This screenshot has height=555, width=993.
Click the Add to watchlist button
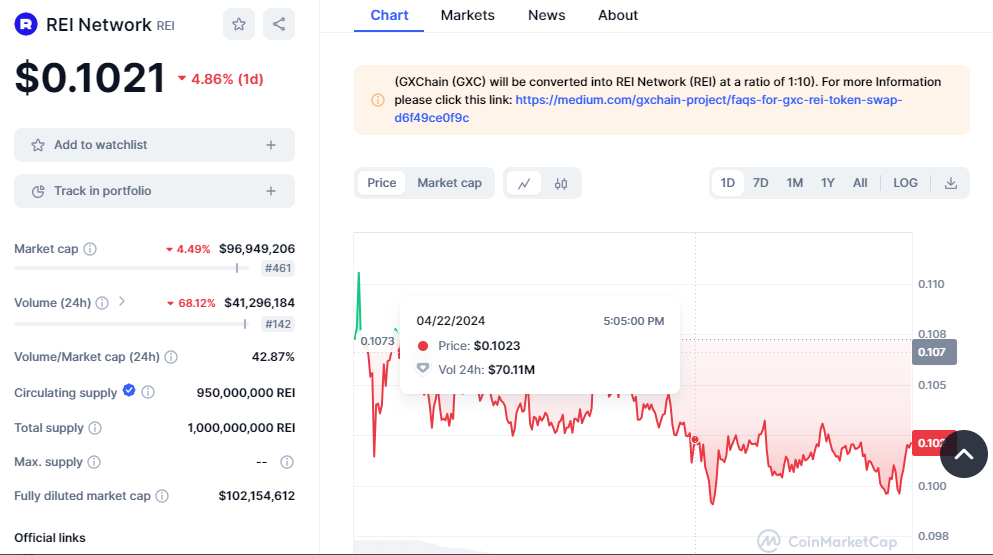pyautogui.click(x=154, y=145)
